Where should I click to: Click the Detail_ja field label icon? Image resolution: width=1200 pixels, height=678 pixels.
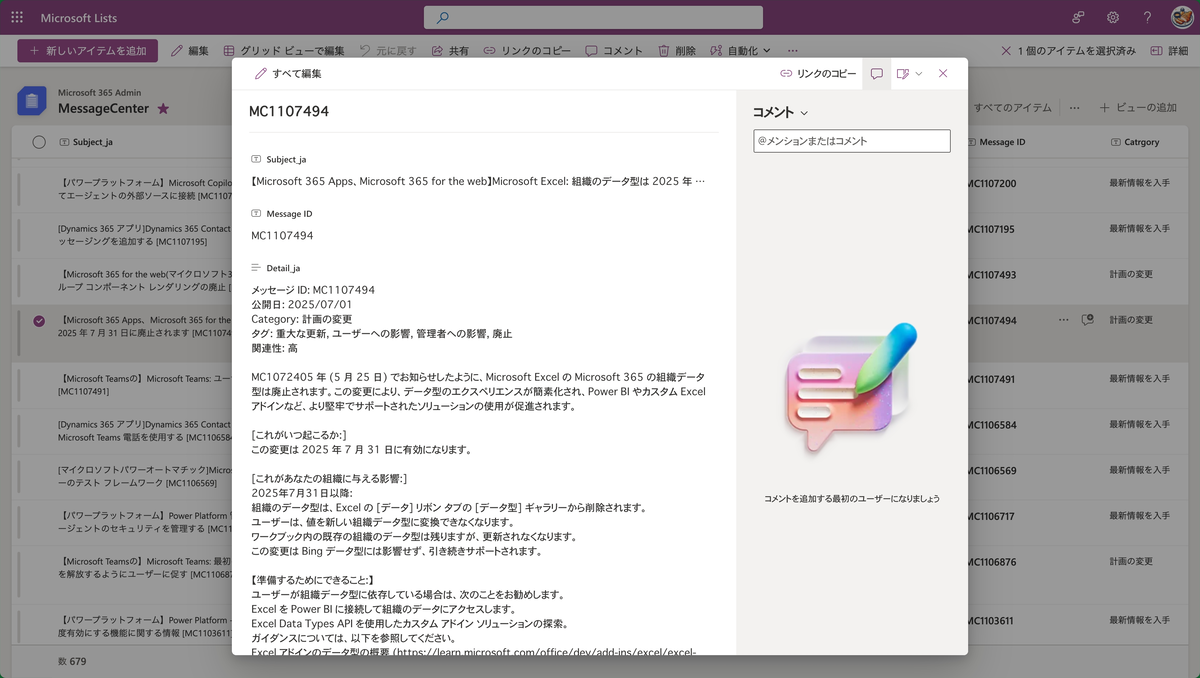(x=257, y=268)
